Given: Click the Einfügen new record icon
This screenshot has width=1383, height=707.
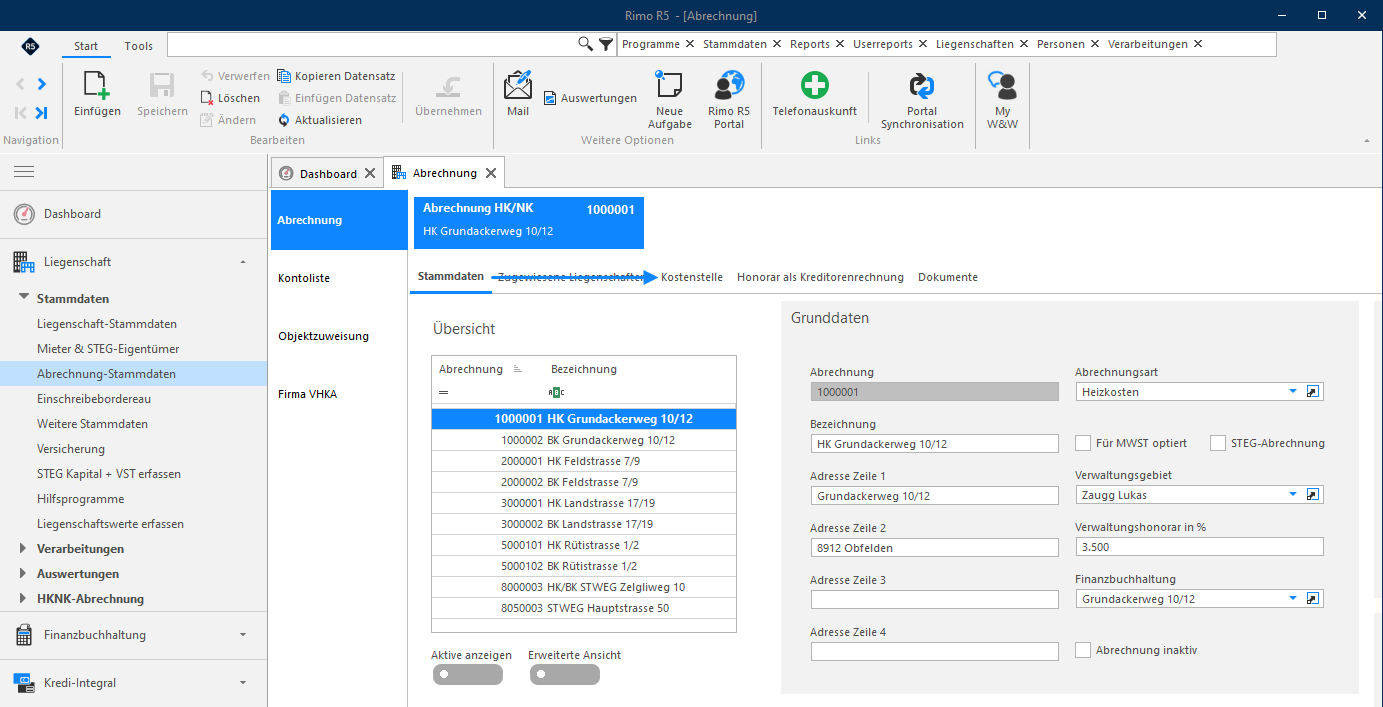Looking at the screenshot, I should 97,87.
